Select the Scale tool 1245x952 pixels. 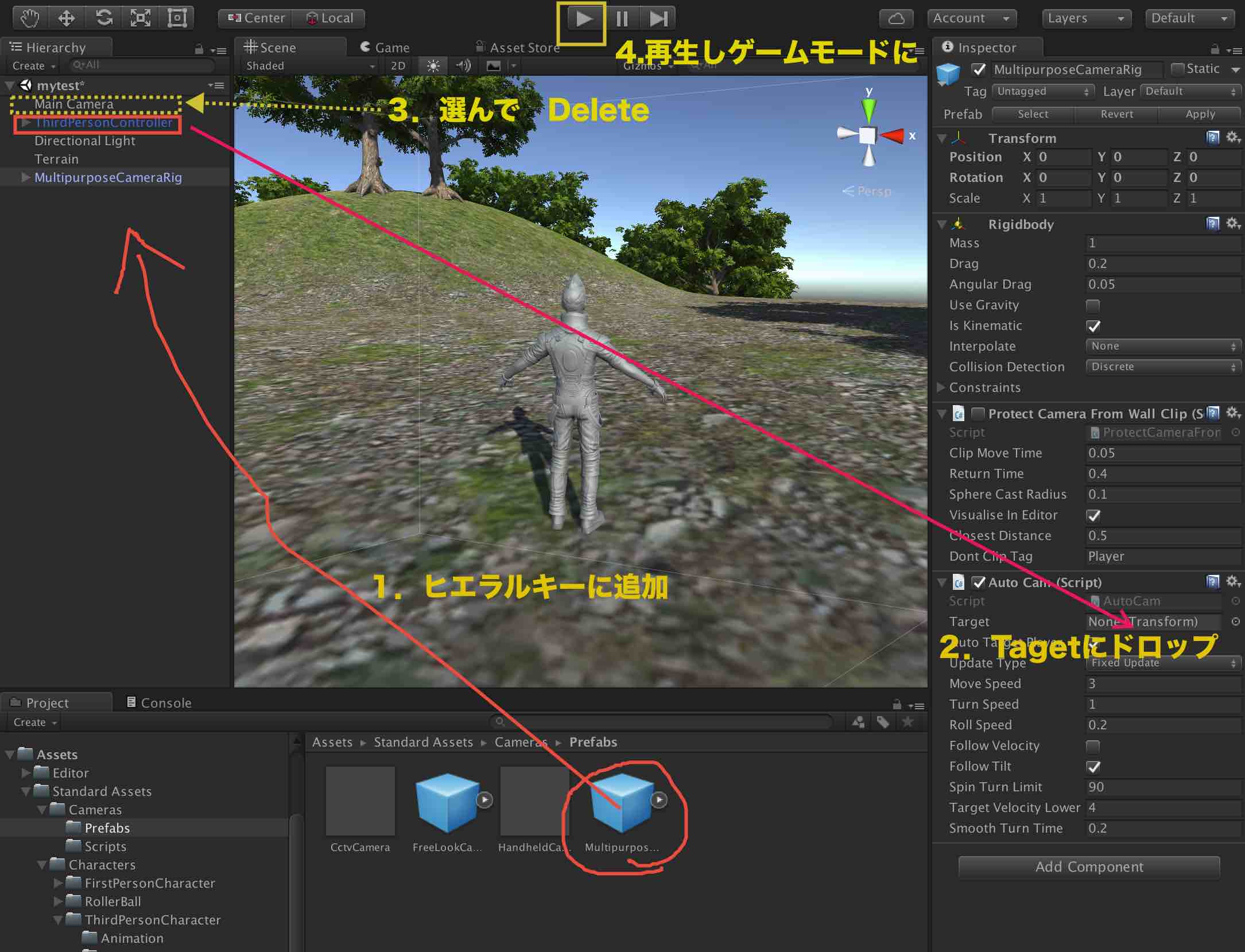click(141, 18)
